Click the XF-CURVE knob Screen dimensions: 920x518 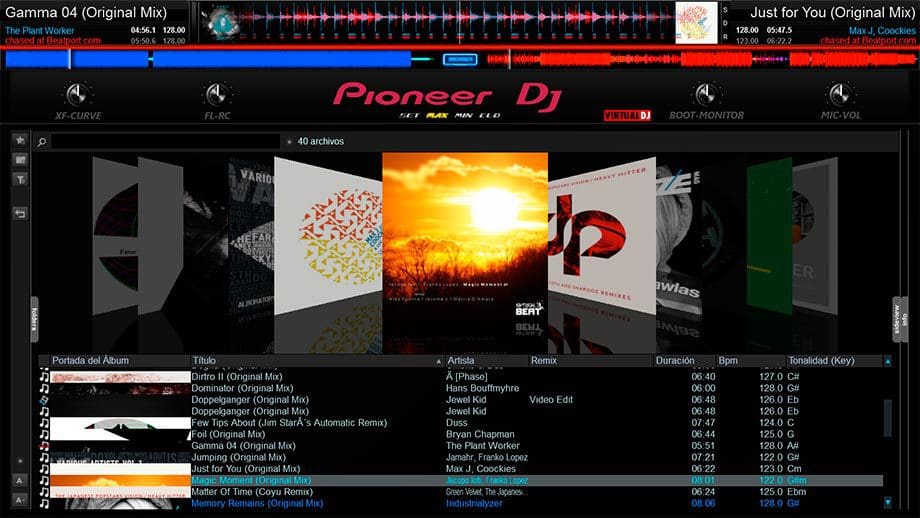[x=77, y=94]
